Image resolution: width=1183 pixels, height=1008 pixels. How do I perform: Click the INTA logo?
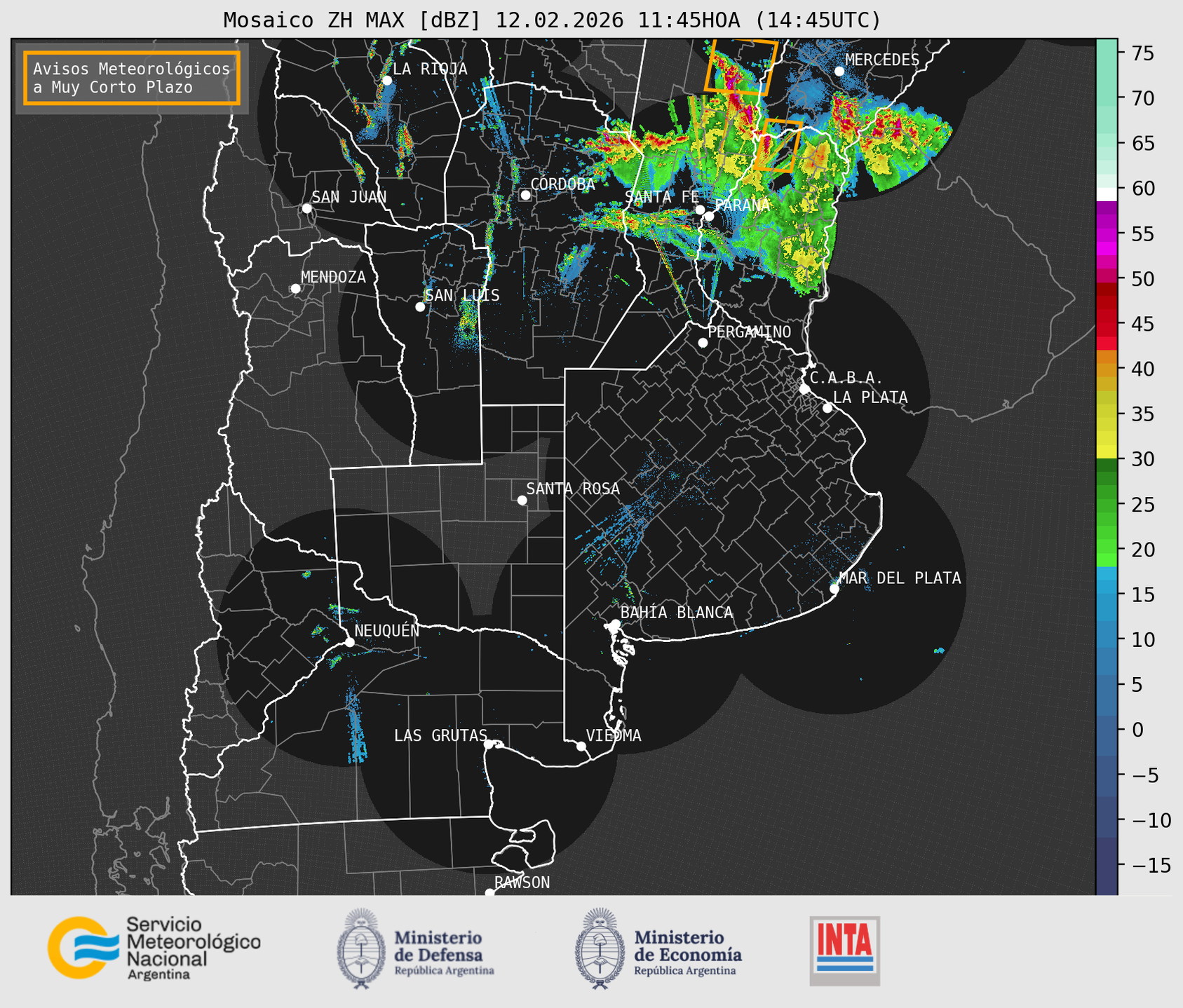[x=845, y=951]
